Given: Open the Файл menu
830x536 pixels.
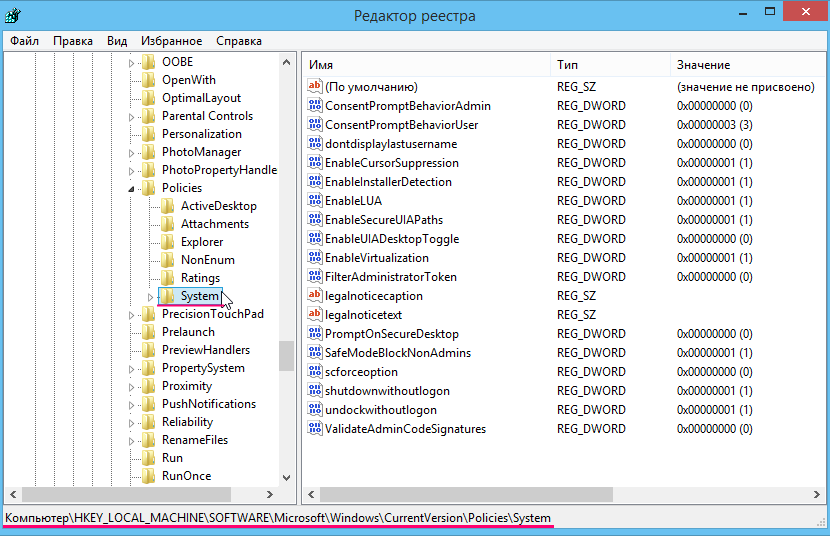Looking at the screenshot, I should tap(24, 41).
